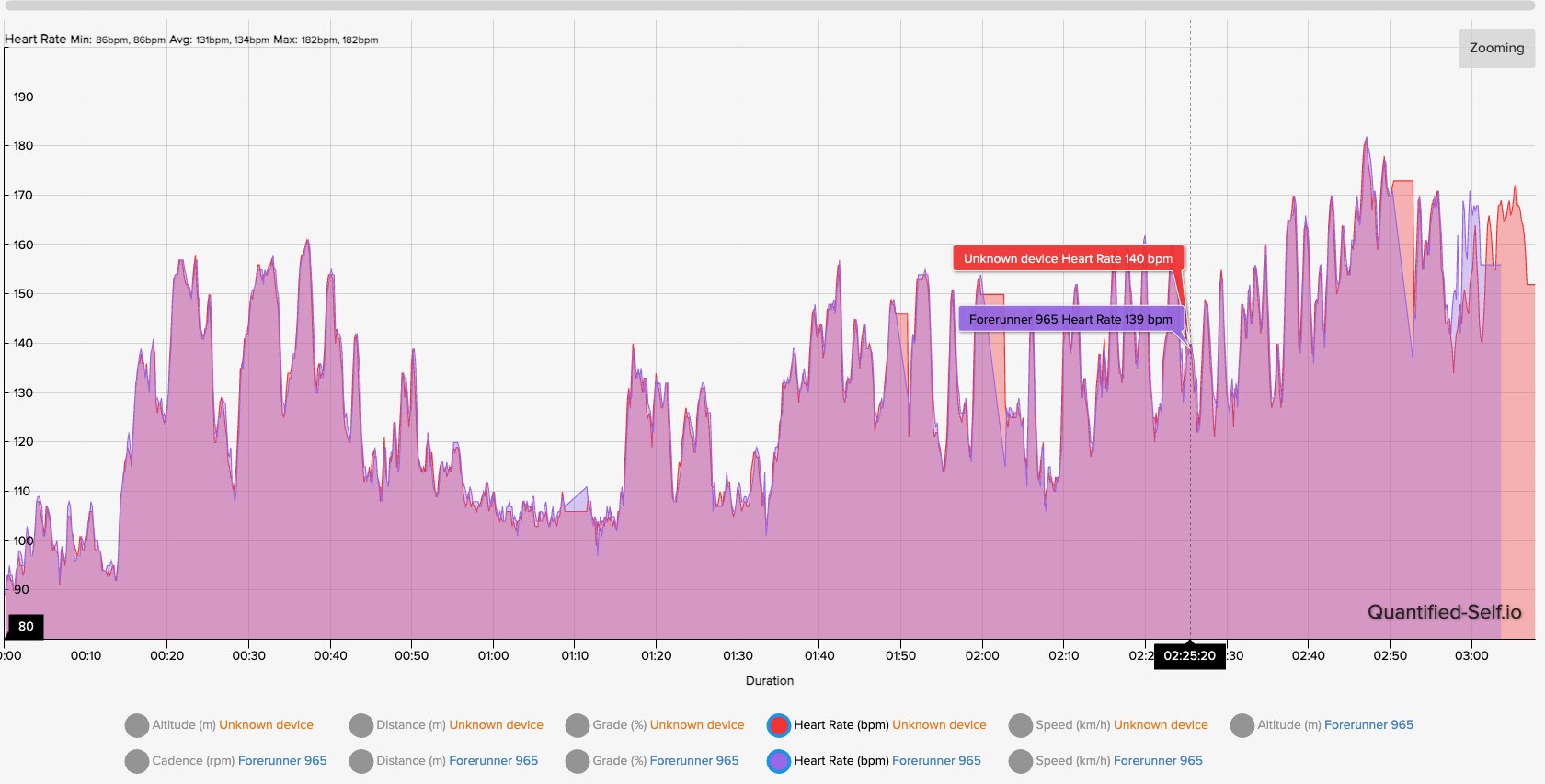Hide purple Heart Rate Forerunner 965 series

click(779, 761)
